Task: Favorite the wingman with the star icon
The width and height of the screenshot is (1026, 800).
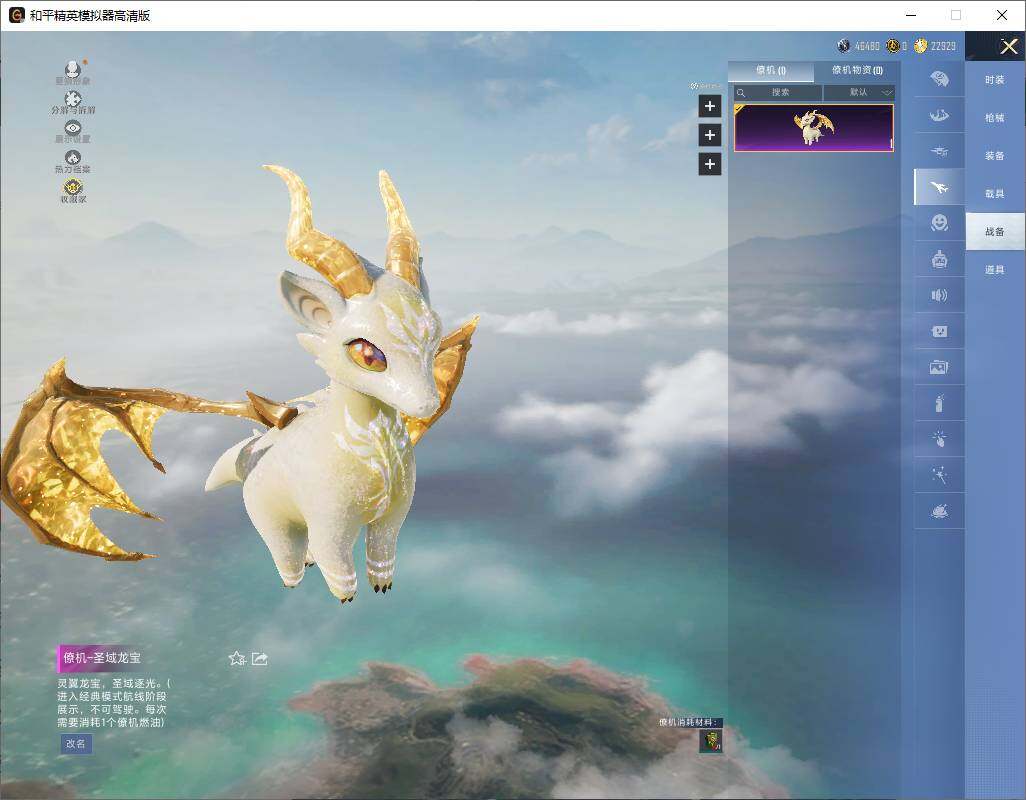Action: (237, 659)
